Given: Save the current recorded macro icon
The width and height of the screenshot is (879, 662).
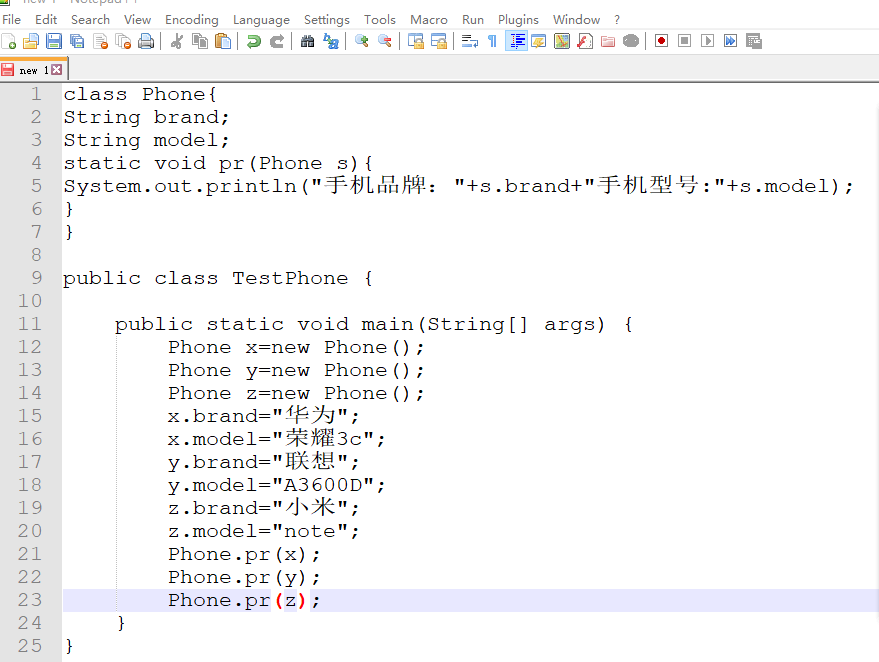Looking at the screenshot, I should [753, 41].
